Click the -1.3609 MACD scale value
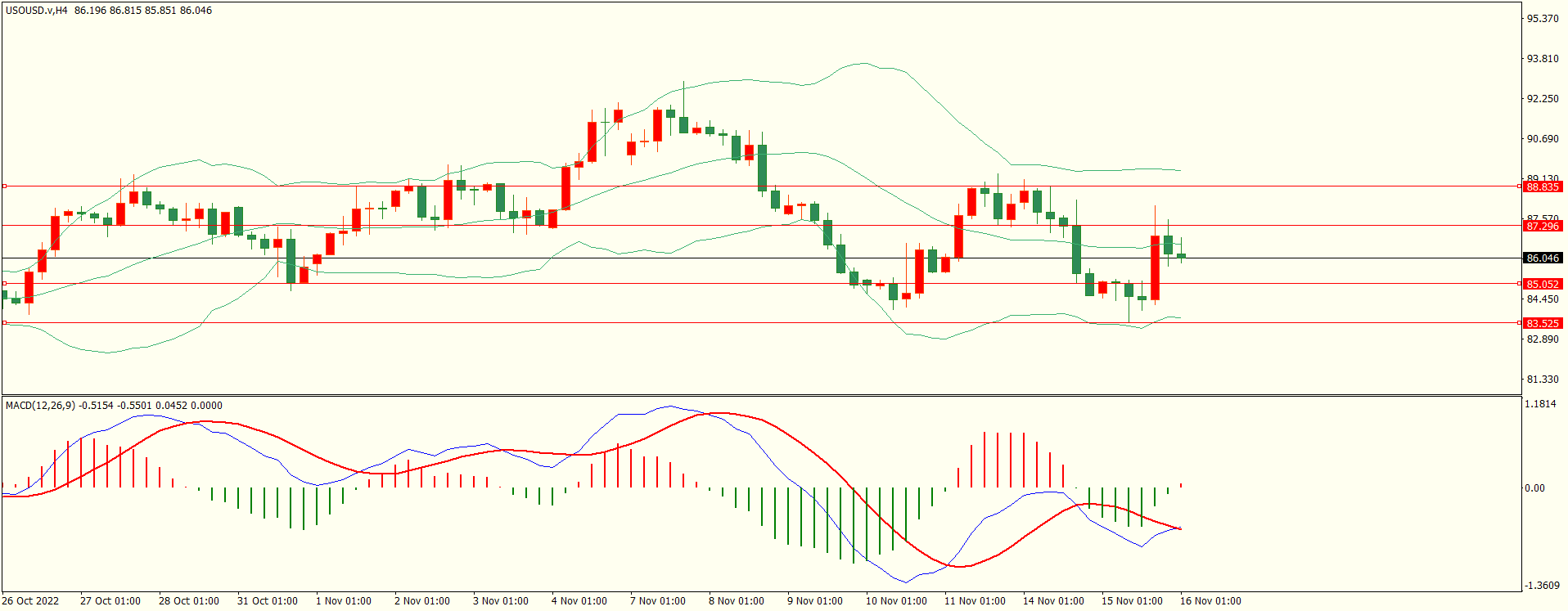This screenshot has height=611, width=1568. point(1541,586)
